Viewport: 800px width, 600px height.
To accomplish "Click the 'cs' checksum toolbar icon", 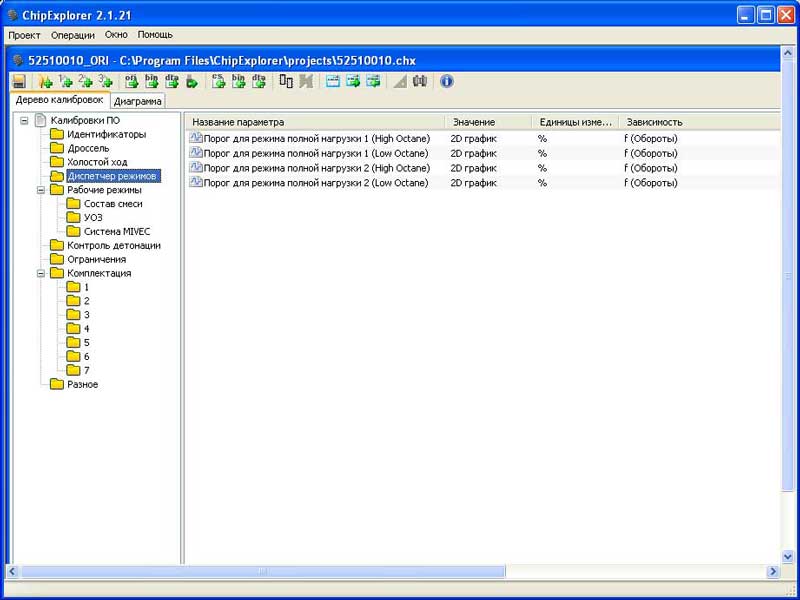I will (x=219, y=81).
